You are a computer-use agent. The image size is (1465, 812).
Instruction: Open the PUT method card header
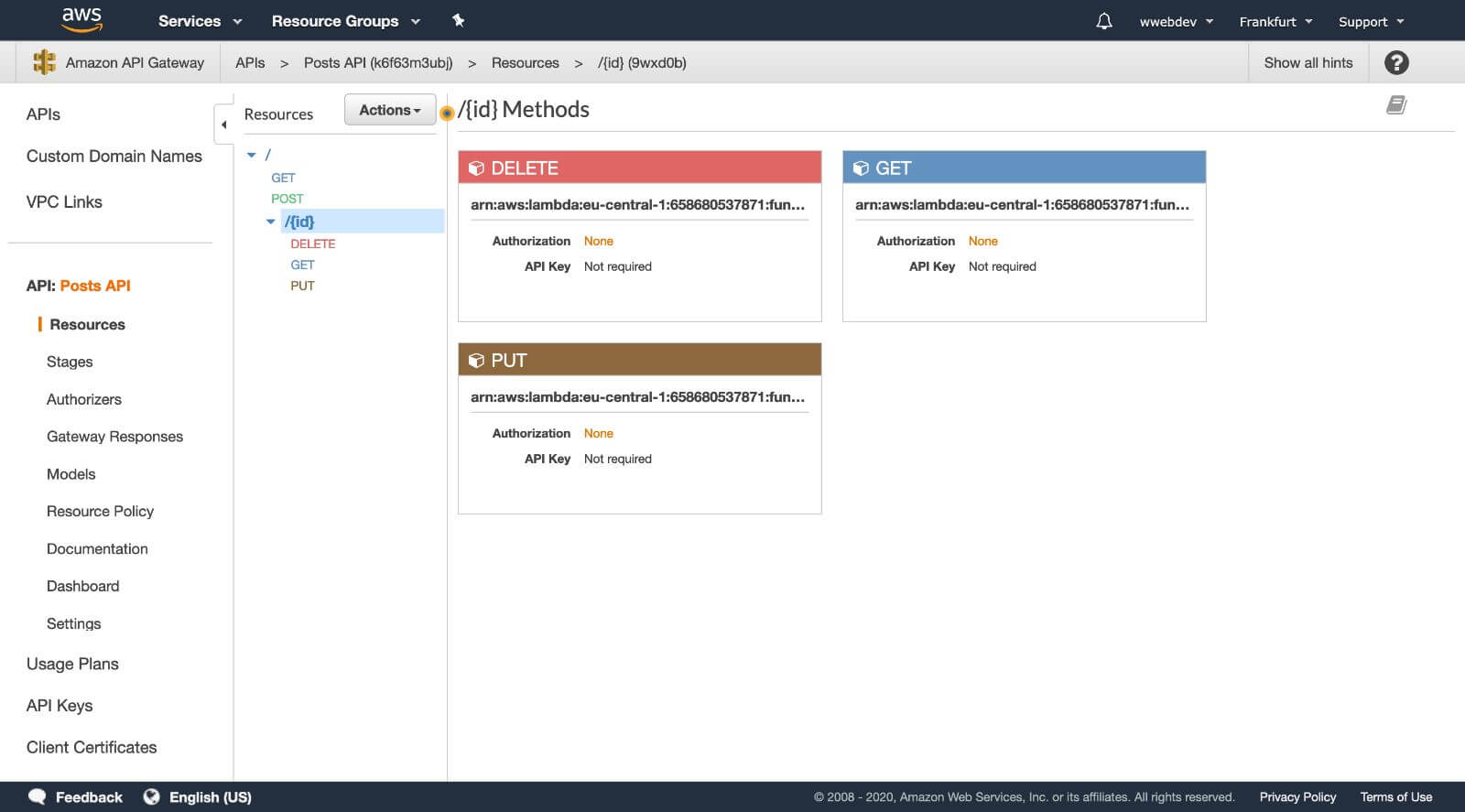coord(639,360)
